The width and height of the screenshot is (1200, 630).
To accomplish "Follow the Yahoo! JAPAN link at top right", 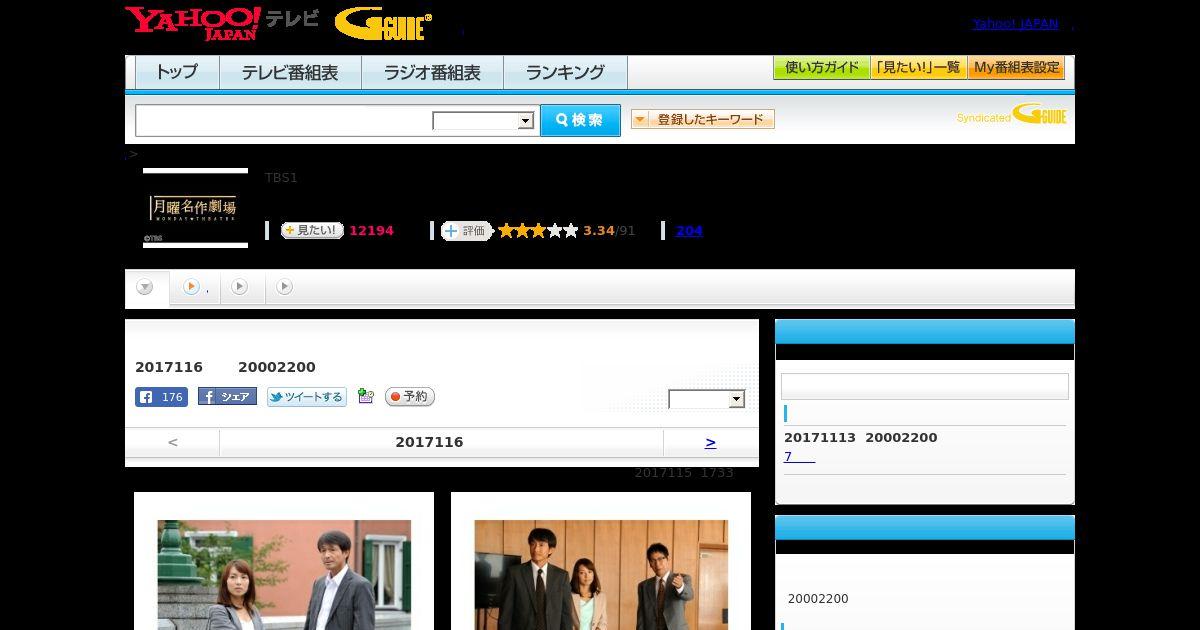I will (x=1015, y=24).
